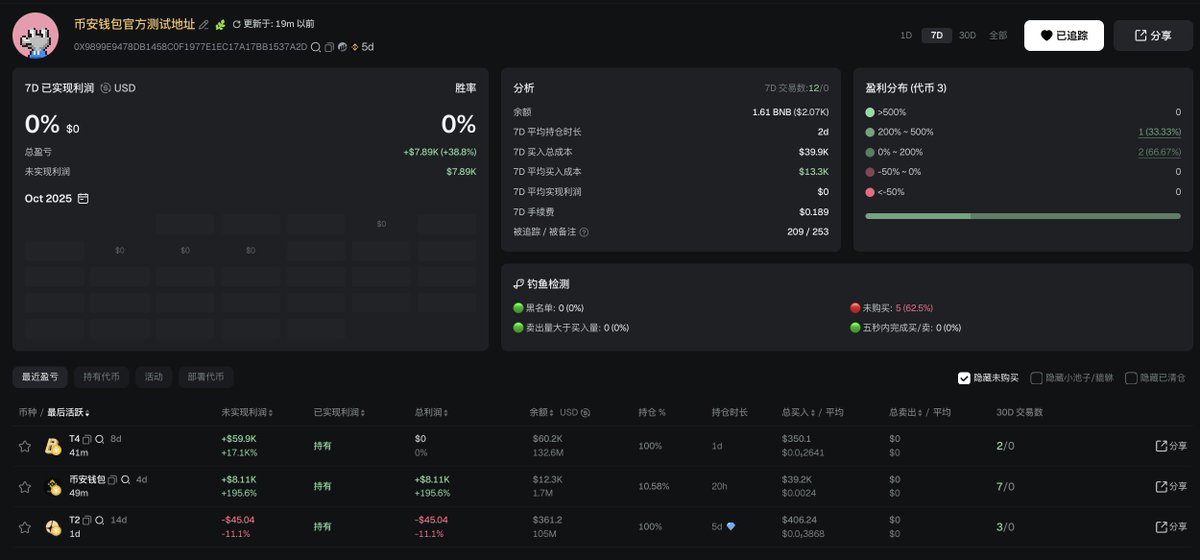Open the Oct 2025 calendar icon

coord(83,199)
